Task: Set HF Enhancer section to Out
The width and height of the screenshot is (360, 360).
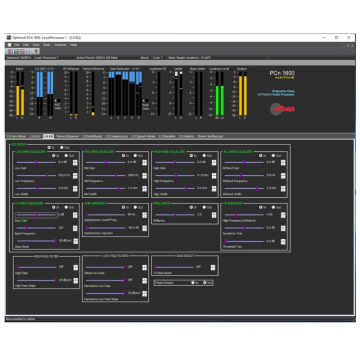Action: click(273, 207)
